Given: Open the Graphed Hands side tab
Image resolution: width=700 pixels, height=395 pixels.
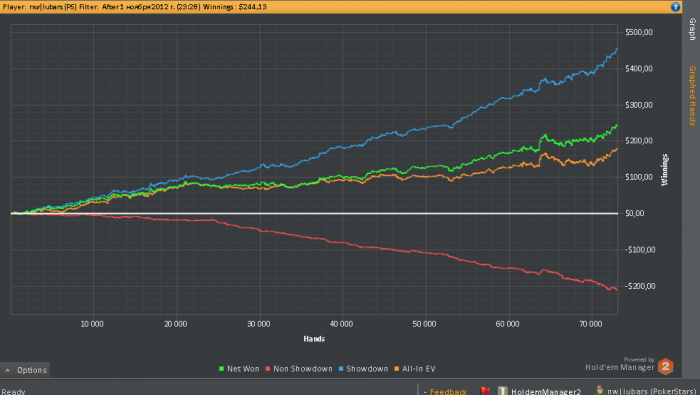Looking at the screenshot, I should pyautogui.click(x=692, y=96).
